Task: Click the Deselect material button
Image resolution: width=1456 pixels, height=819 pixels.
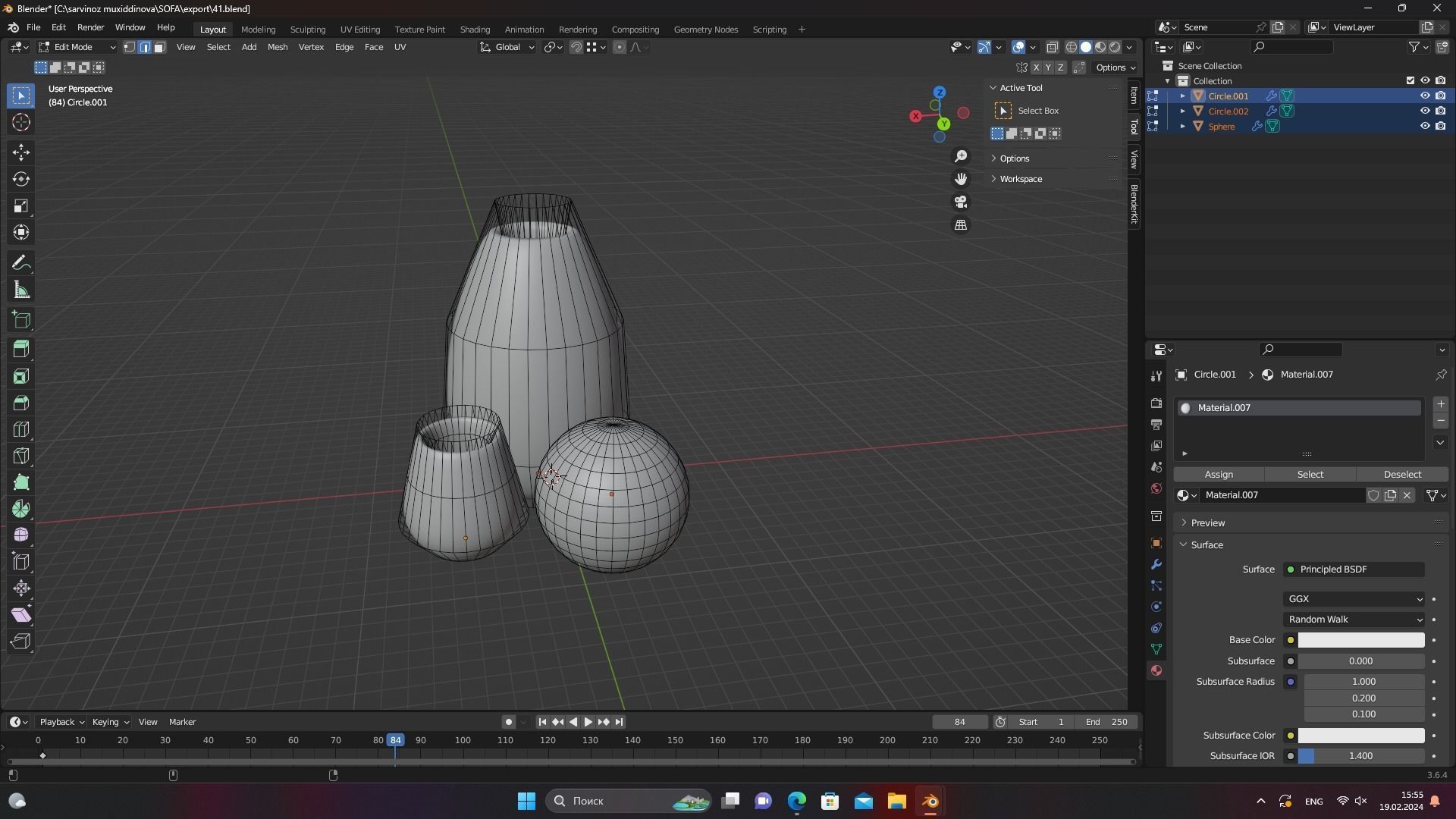Action: pos(1402,475)
